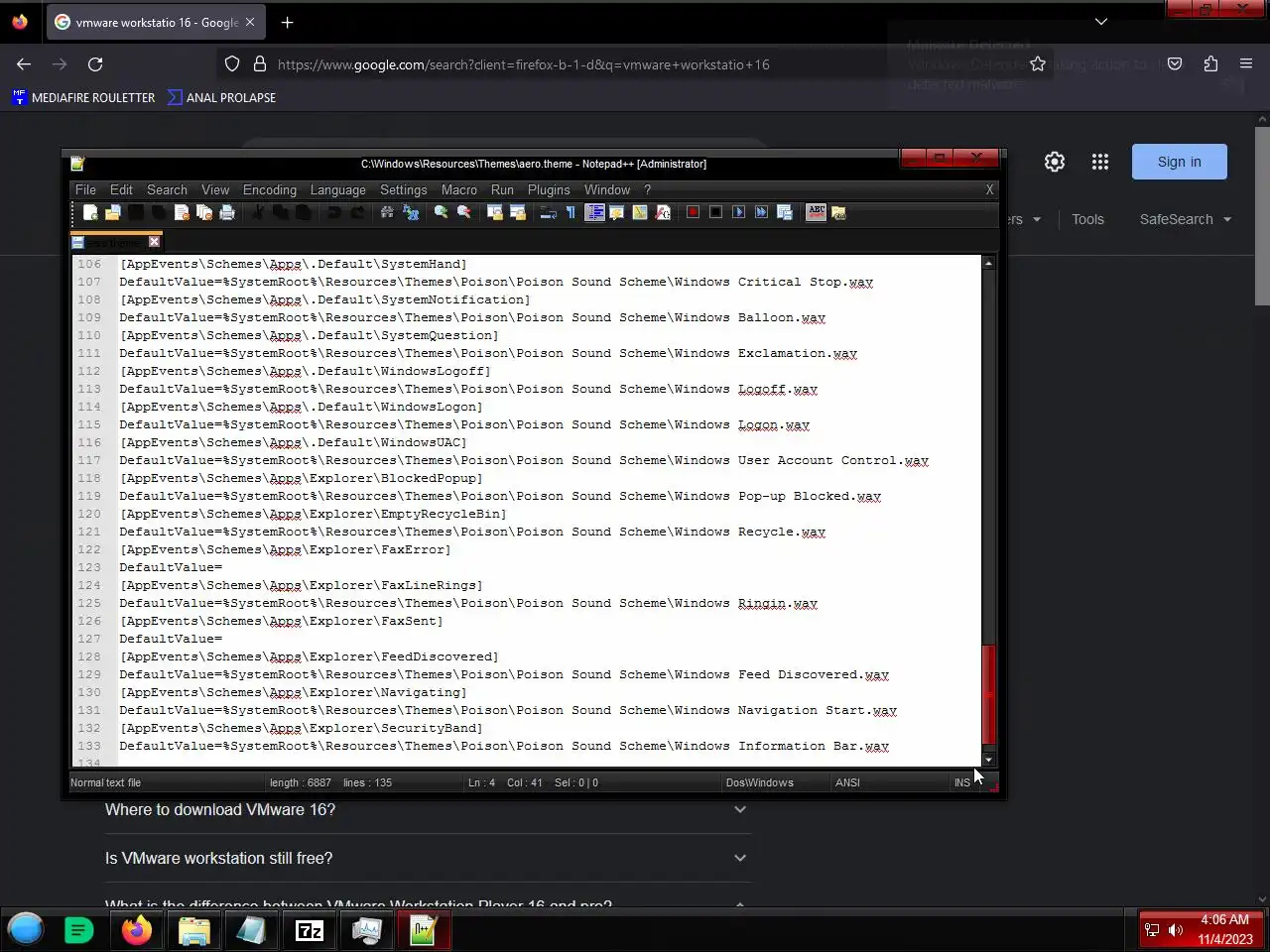Click the ABC spell-check toolbar icon
Image resolution: width=1270 pixels, height=952 pixels.
(816, 212)
